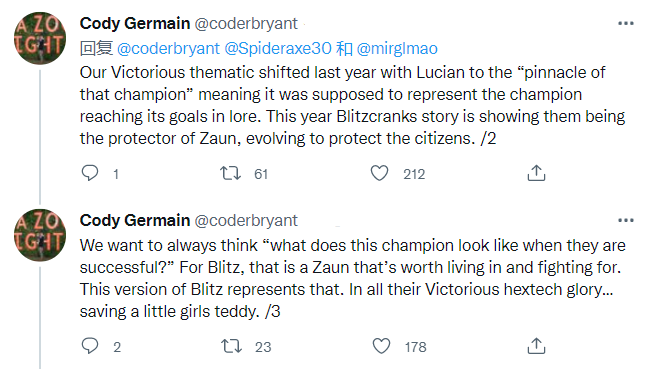Open the @mirglmao mention link
This screenshot has width=648, height=369.
click(397, 49)
